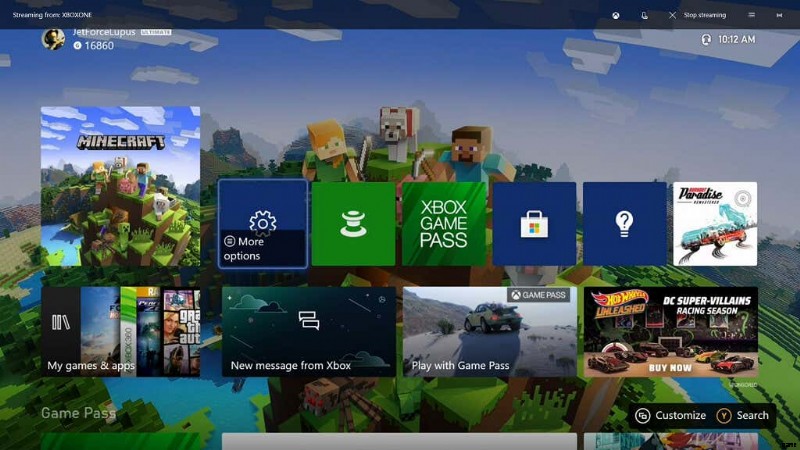The width and height of the screenshot is (800, 450).
Task: Click the SPONSORED label under ad
Action: [743, 385]
